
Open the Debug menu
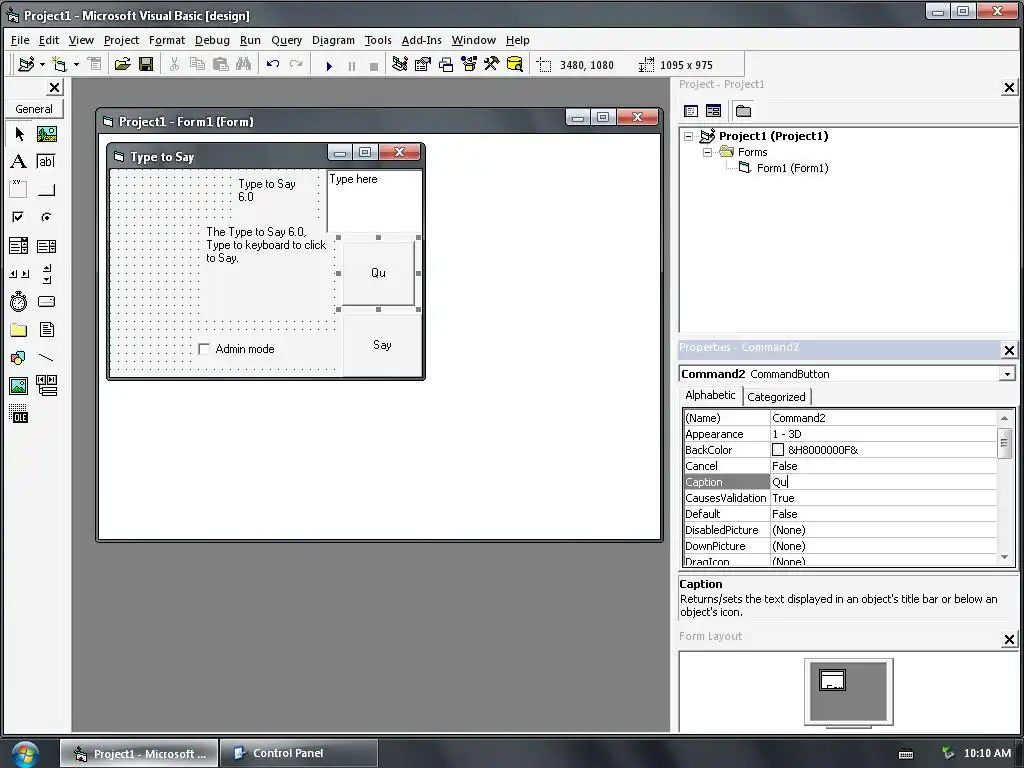pyautogui.click(x=212, y=40)
